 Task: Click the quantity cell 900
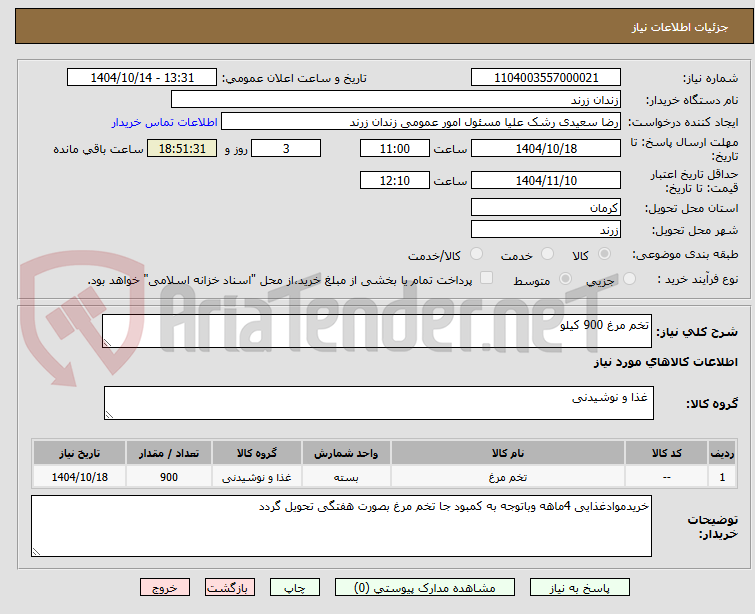pos(169,477)
